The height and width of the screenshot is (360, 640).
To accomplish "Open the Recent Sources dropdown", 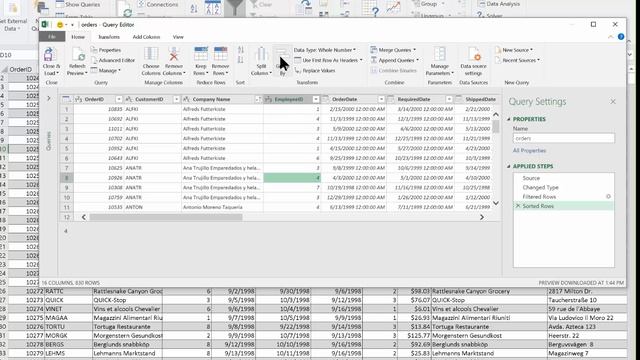I will [517, 60].
